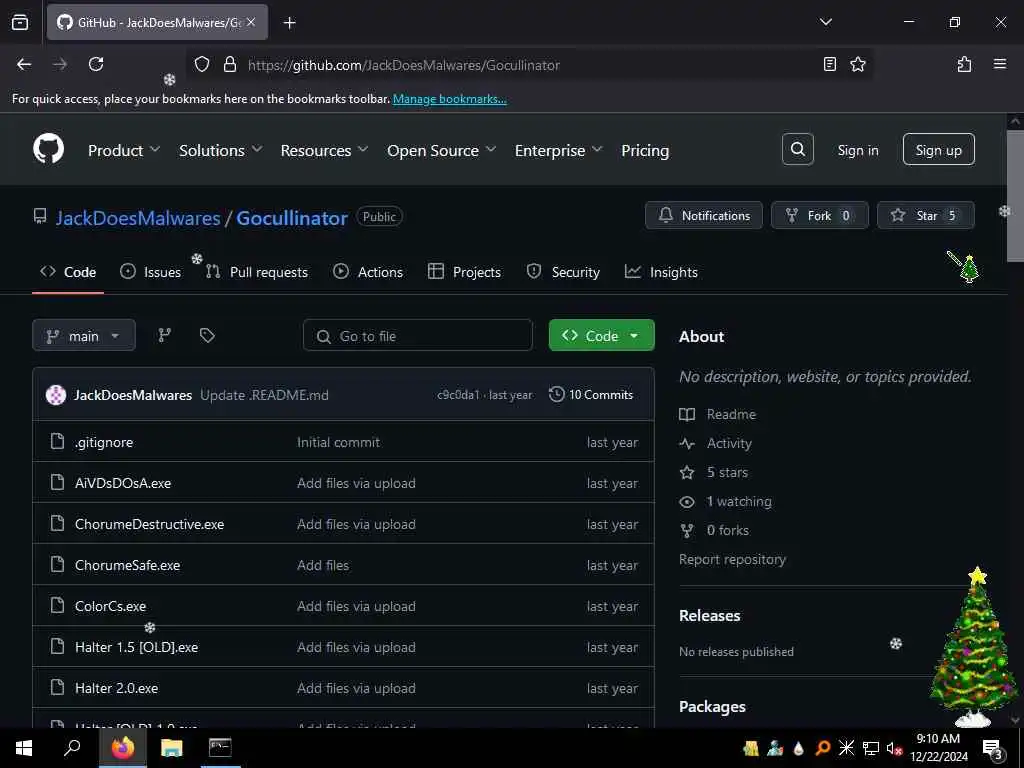Expand the Product menu
1024x768 pixels.
124,150
